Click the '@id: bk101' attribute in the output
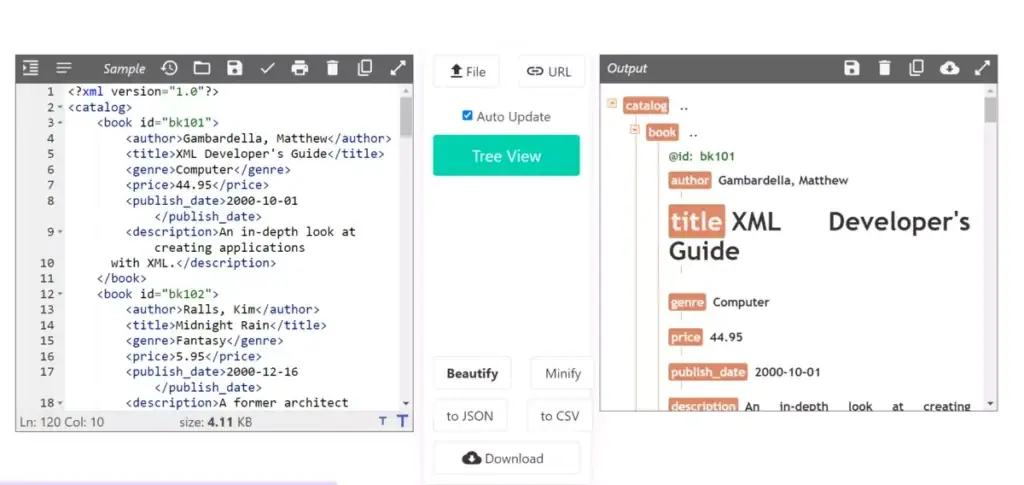Viewport: 1024px width, 485px height. (702, 157)
